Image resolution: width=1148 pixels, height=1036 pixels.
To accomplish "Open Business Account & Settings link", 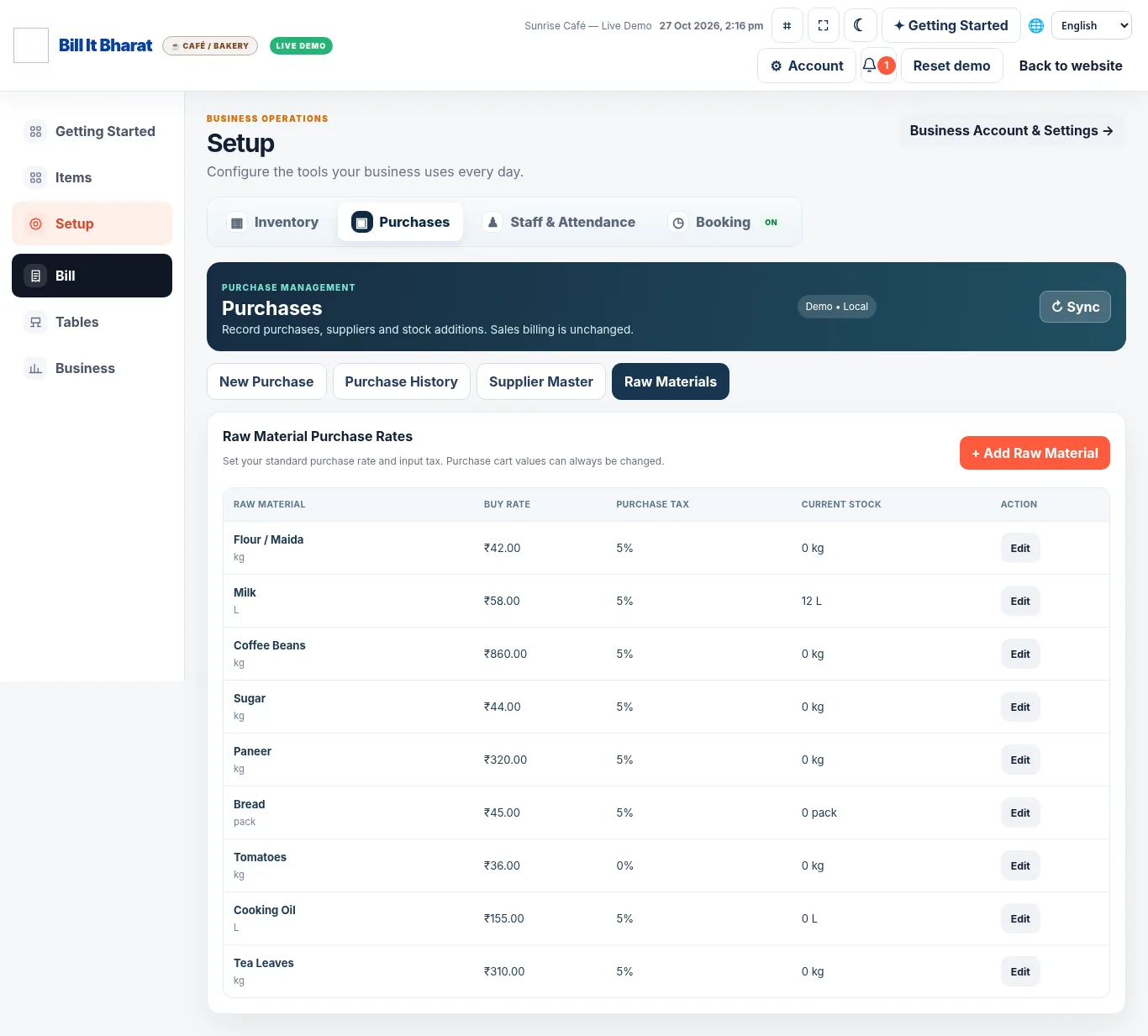I will click(x=1011, y=130).
